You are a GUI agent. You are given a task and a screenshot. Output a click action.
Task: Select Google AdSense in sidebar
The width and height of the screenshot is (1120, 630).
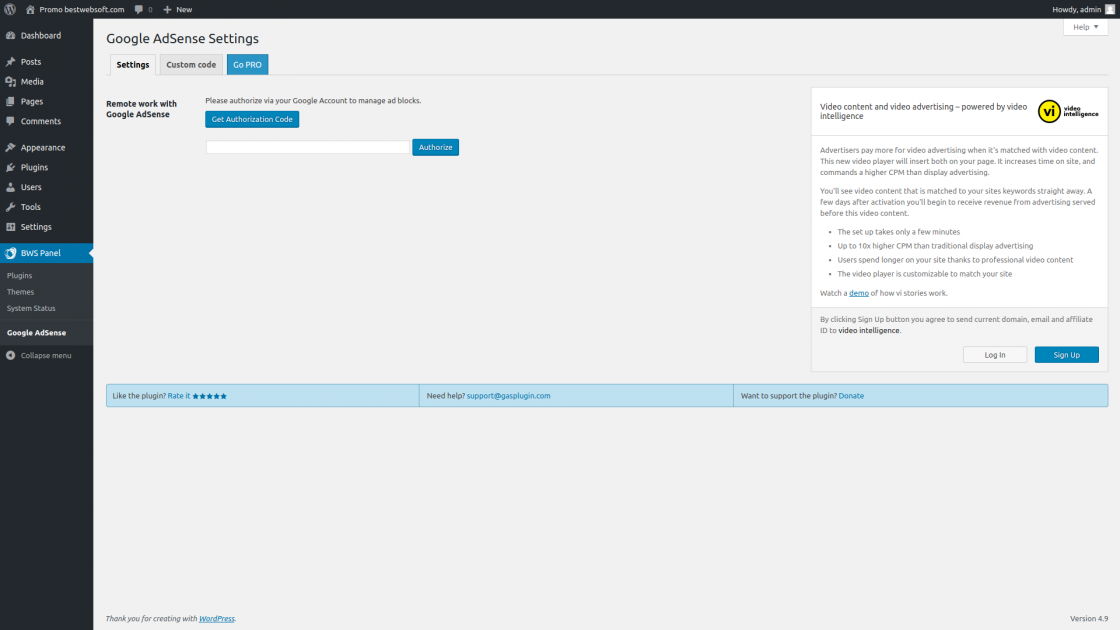tap(36, 333)
